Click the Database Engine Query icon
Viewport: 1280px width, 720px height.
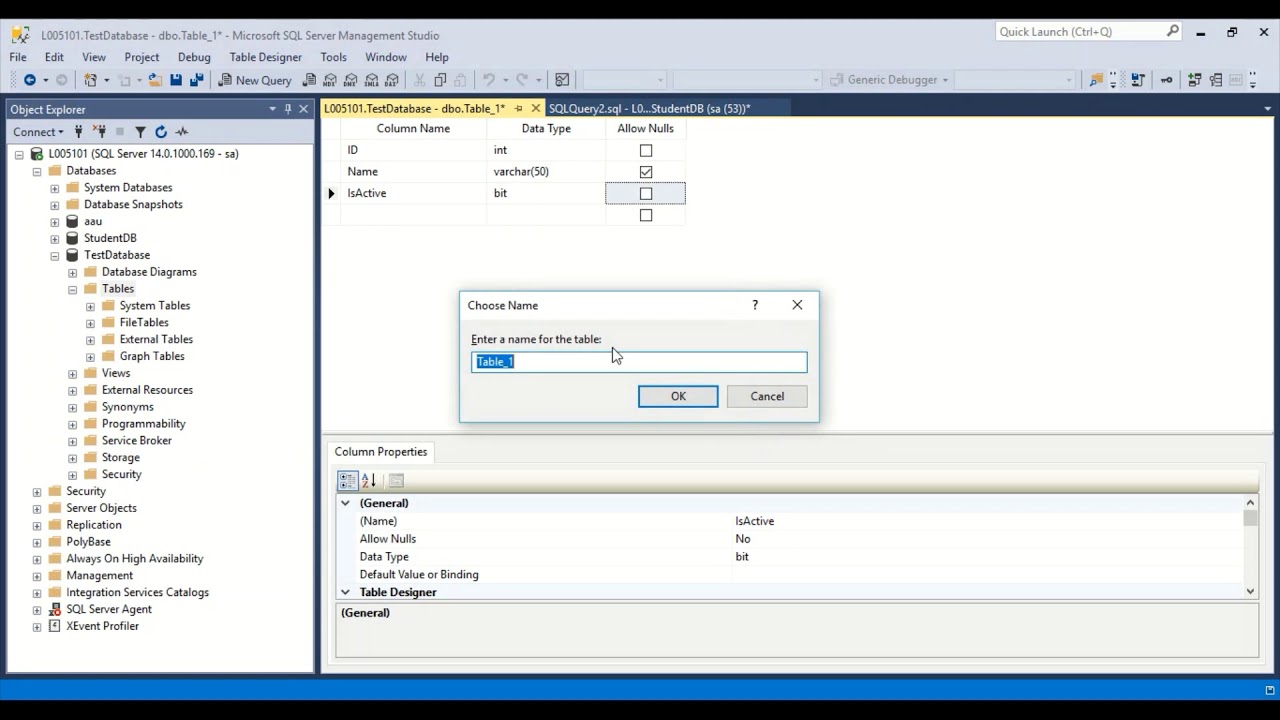(x=309, y=80)
